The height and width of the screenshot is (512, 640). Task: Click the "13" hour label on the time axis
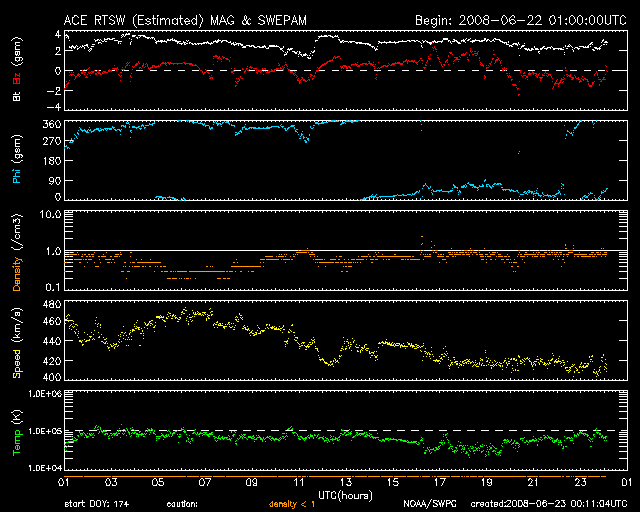(346, 483)
